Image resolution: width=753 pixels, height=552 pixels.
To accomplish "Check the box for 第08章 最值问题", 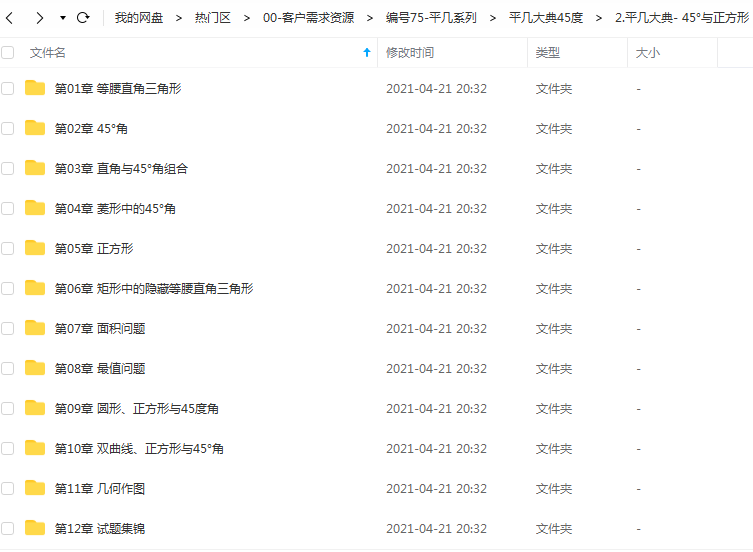I will point(7,368).
